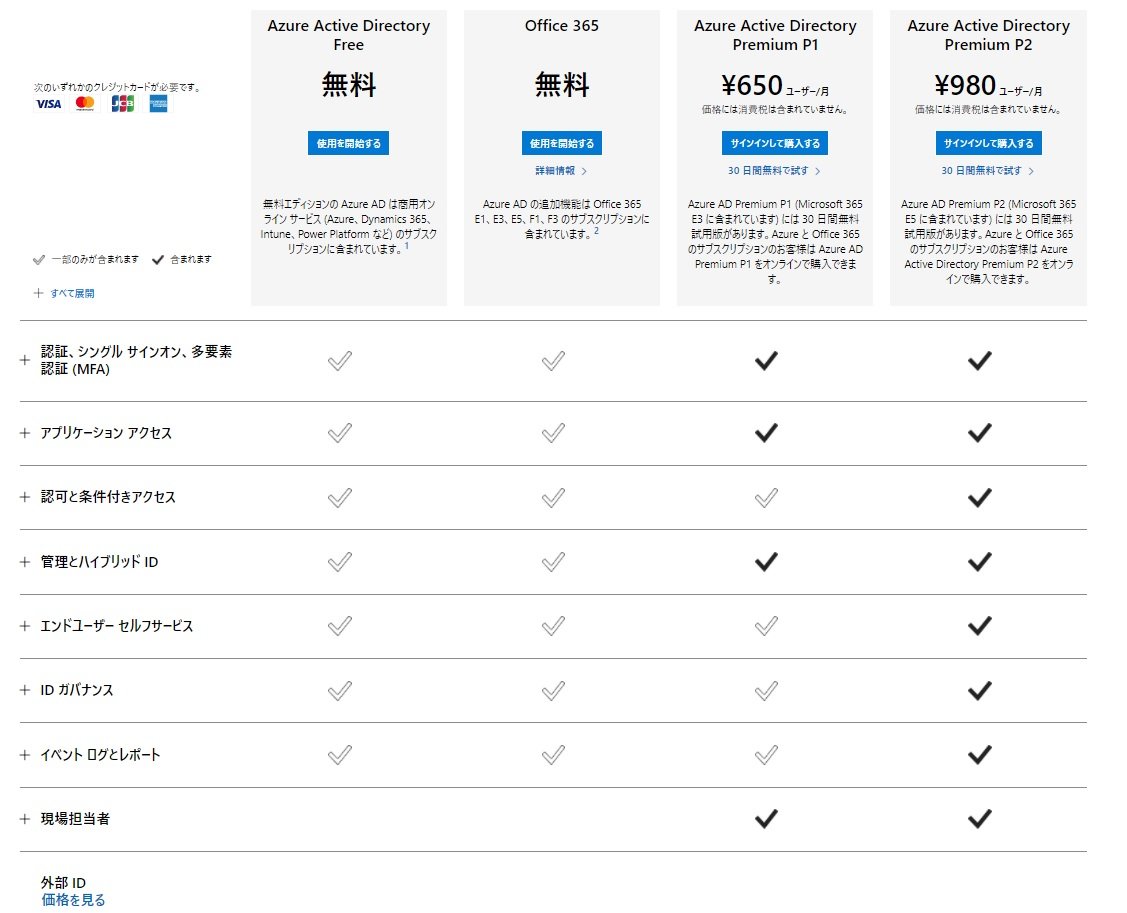Viewport: 1127px width, 913px height.
Task: Click Premium P1 checkmark in 現場担当者 row
Action: [766, 818]
